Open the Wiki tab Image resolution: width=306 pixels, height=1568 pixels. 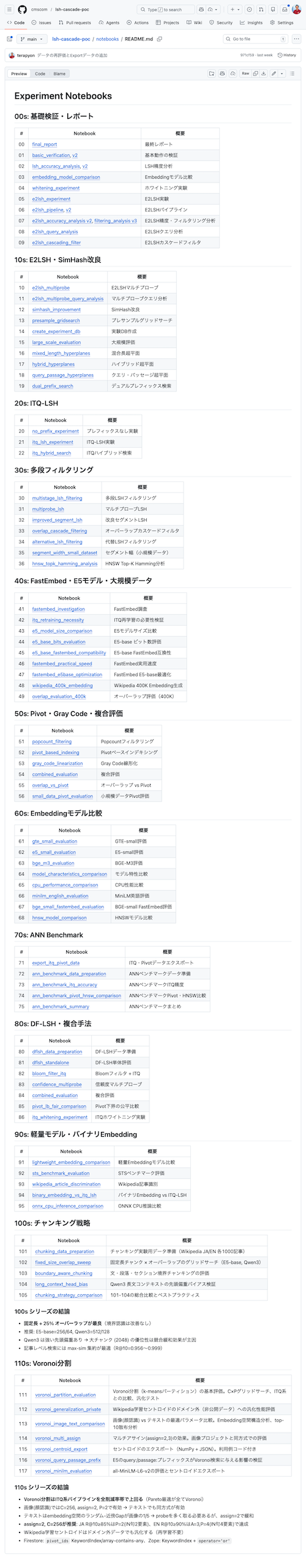pos(195,23)
